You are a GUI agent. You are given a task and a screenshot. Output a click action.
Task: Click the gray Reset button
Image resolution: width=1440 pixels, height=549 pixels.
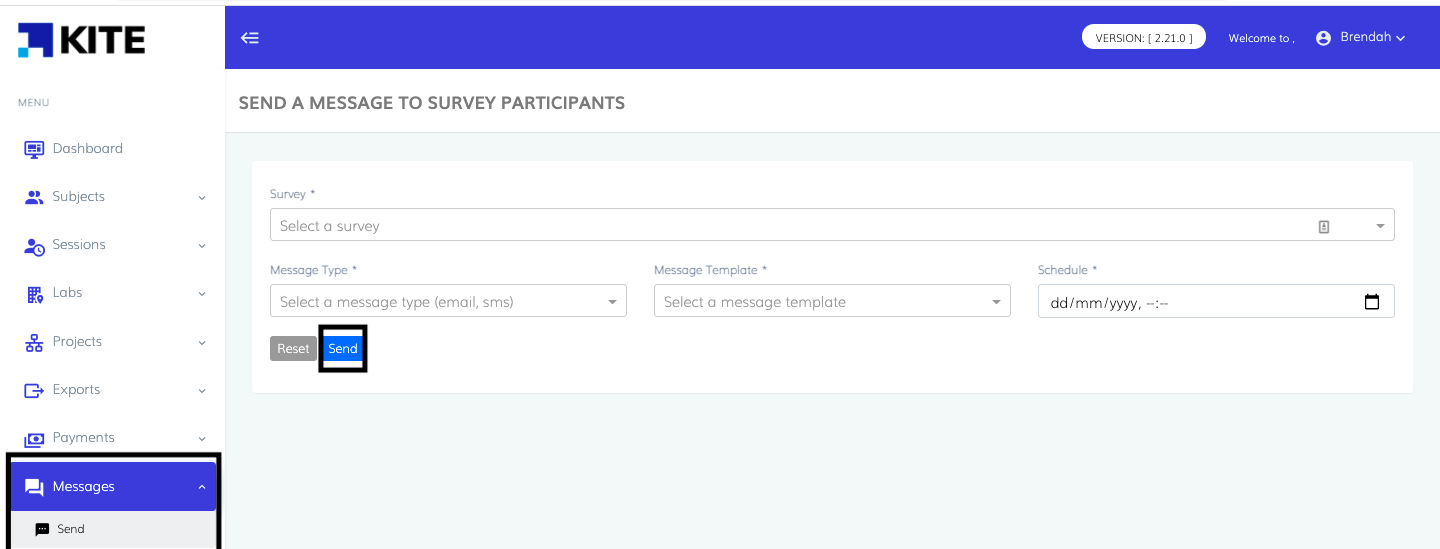293,349
